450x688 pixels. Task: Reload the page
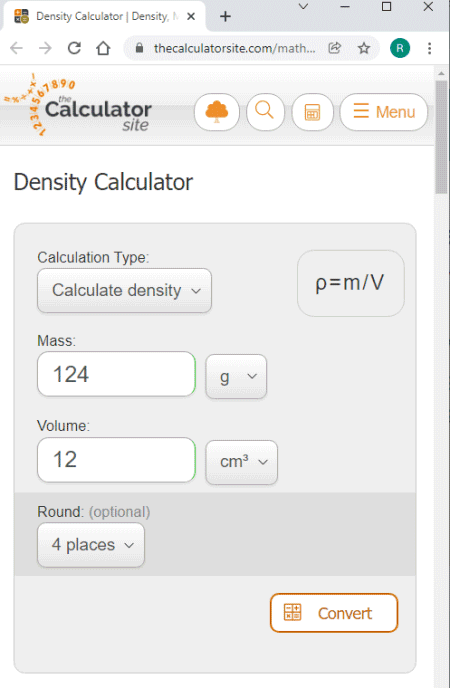point(74,48)
